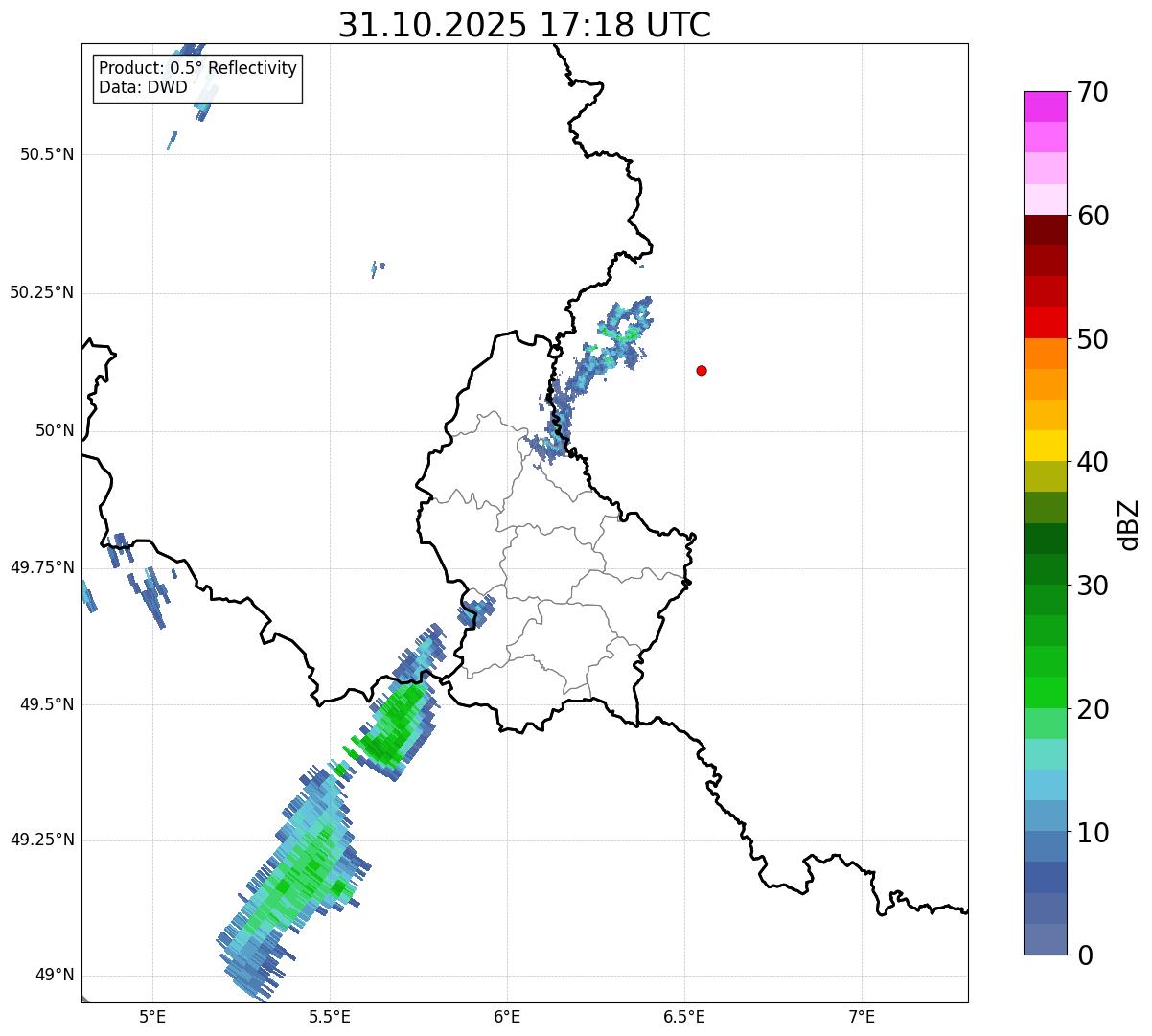Click the 'Product: 0.5° Reflectivity' legend text
1152x1036 pixels.
(197, 69)
